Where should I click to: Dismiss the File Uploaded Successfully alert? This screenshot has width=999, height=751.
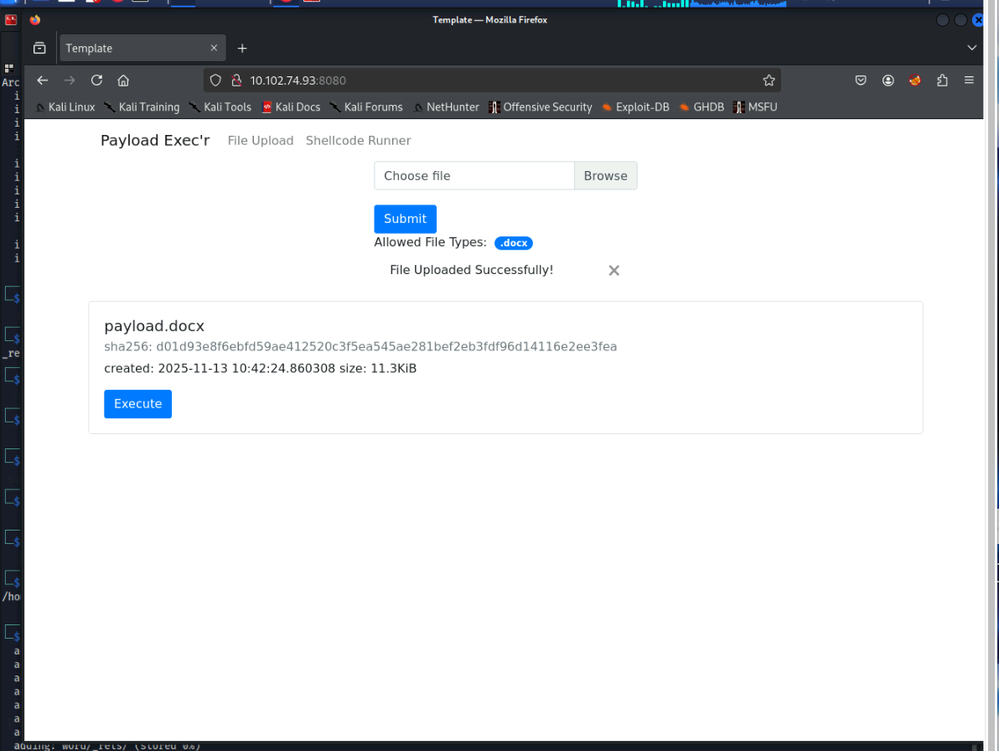614,270
